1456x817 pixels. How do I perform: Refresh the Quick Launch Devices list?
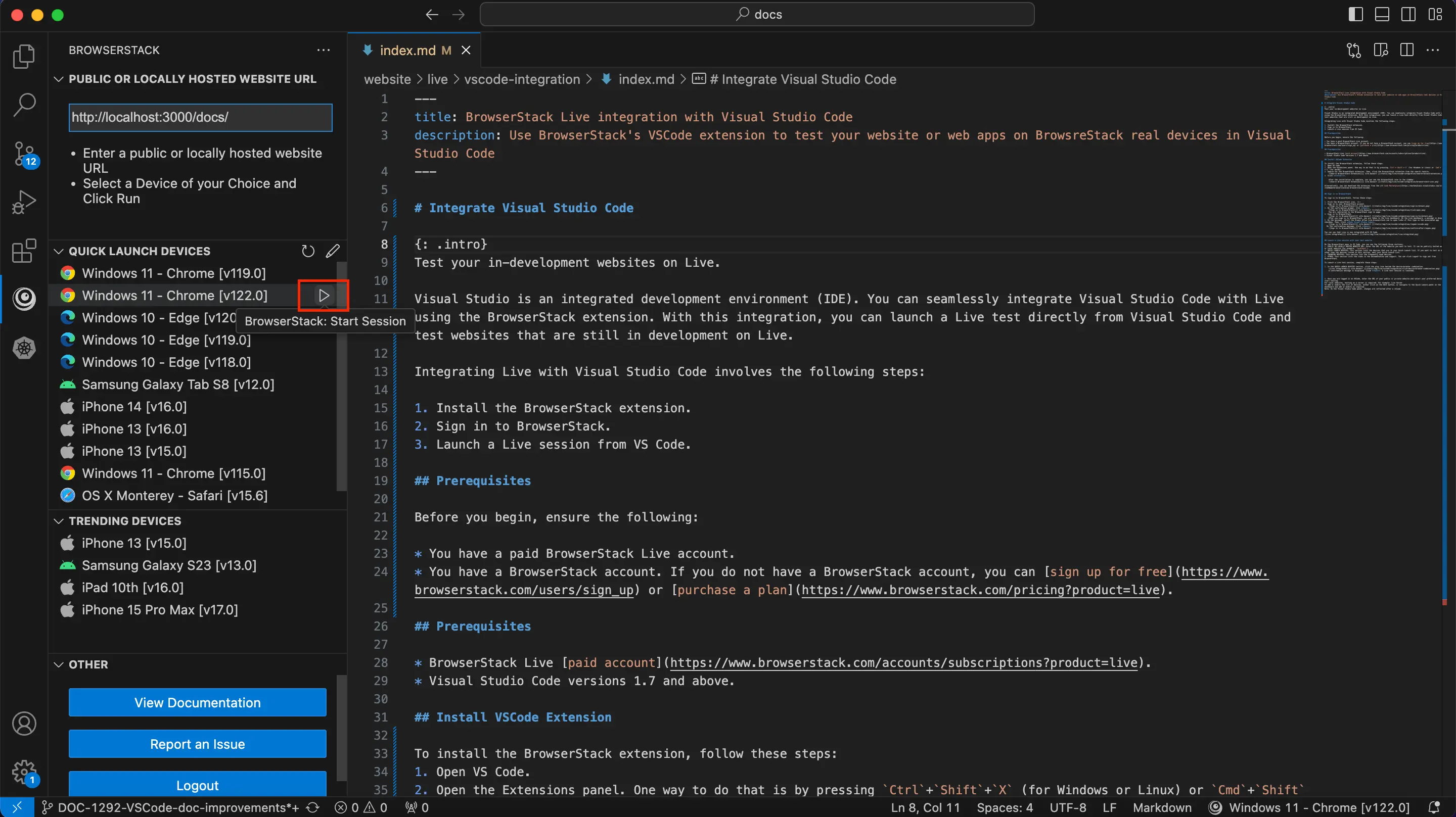click(x=307, y=251)
